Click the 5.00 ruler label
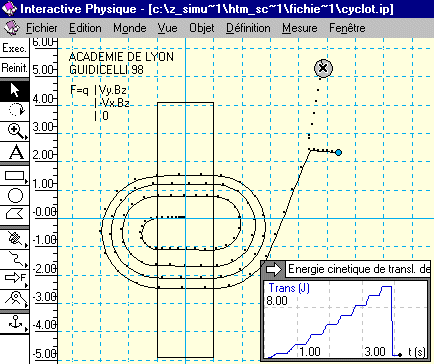This screenshot has height=364, width=434. [x=43, y=70]
